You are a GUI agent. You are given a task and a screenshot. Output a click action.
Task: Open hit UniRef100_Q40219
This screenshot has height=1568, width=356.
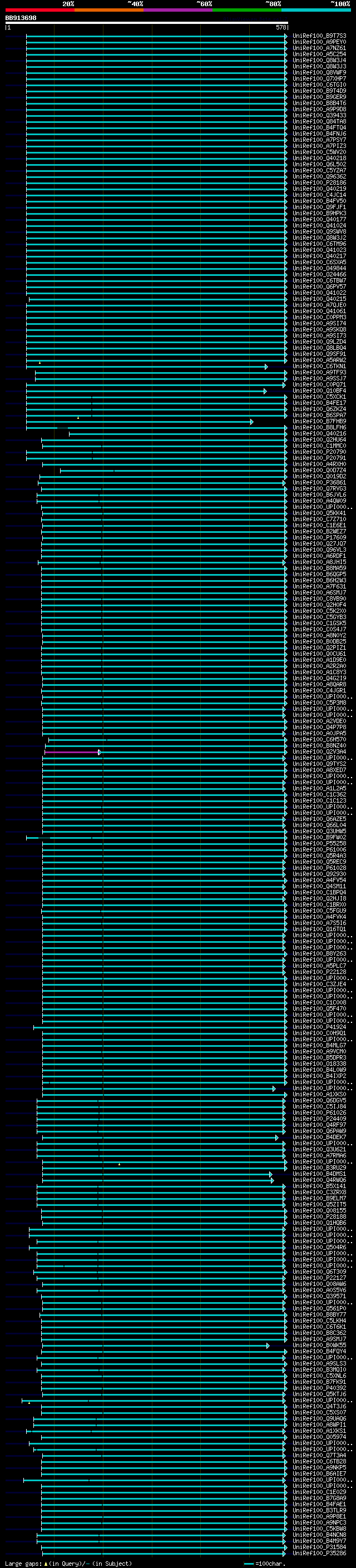click(319, 189)
